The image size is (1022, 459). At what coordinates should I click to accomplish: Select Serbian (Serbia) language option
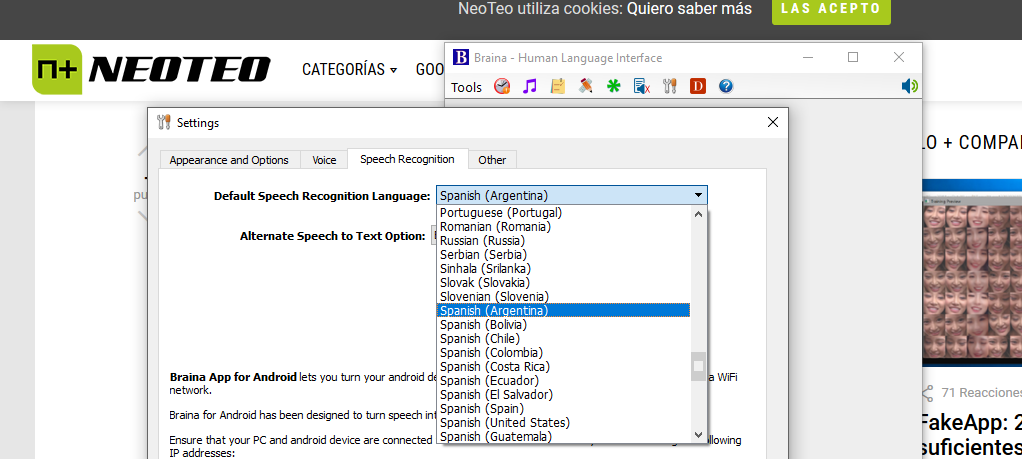(563, 254)
